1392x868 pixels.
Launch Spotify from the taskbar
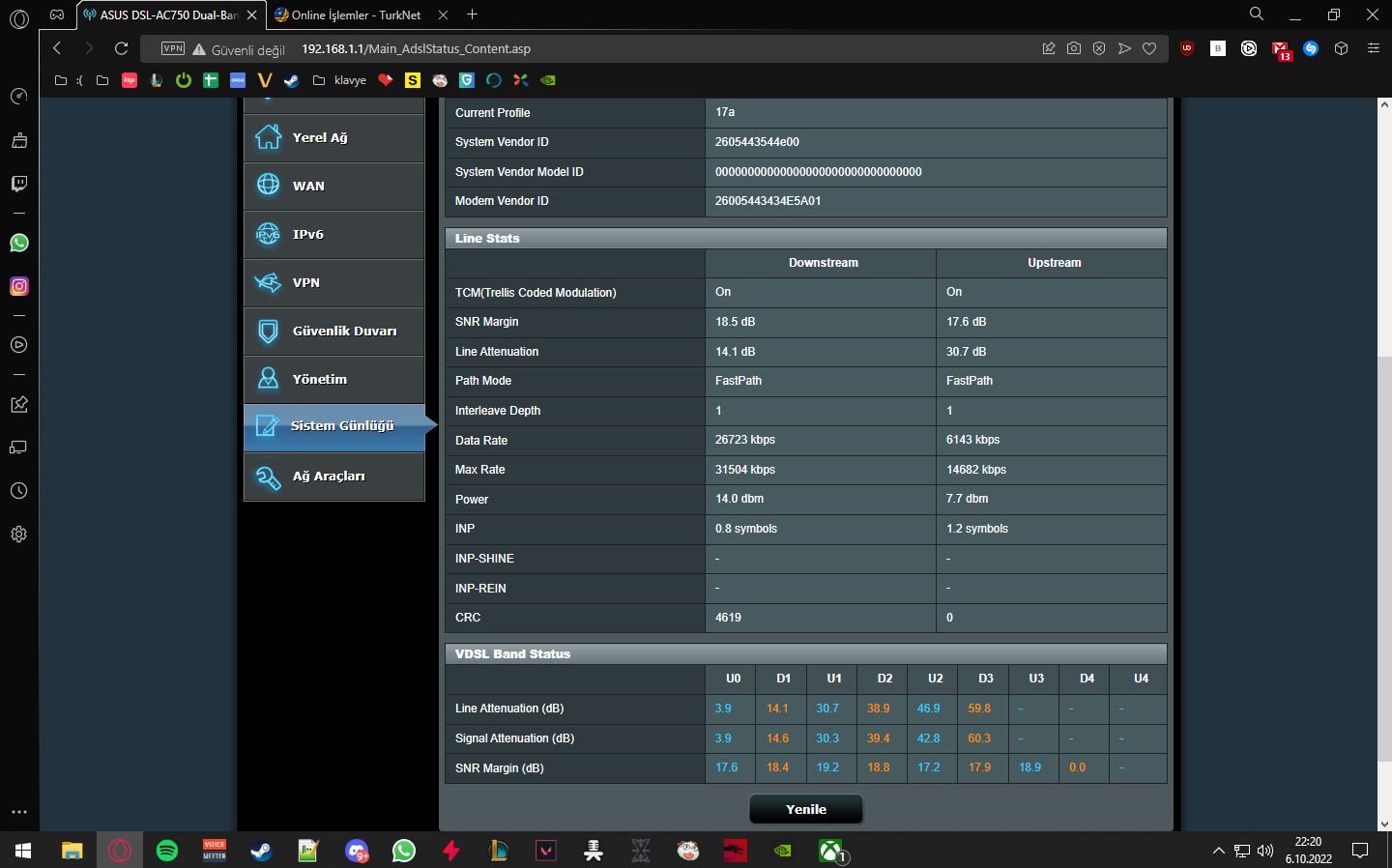tap(167, 851)
